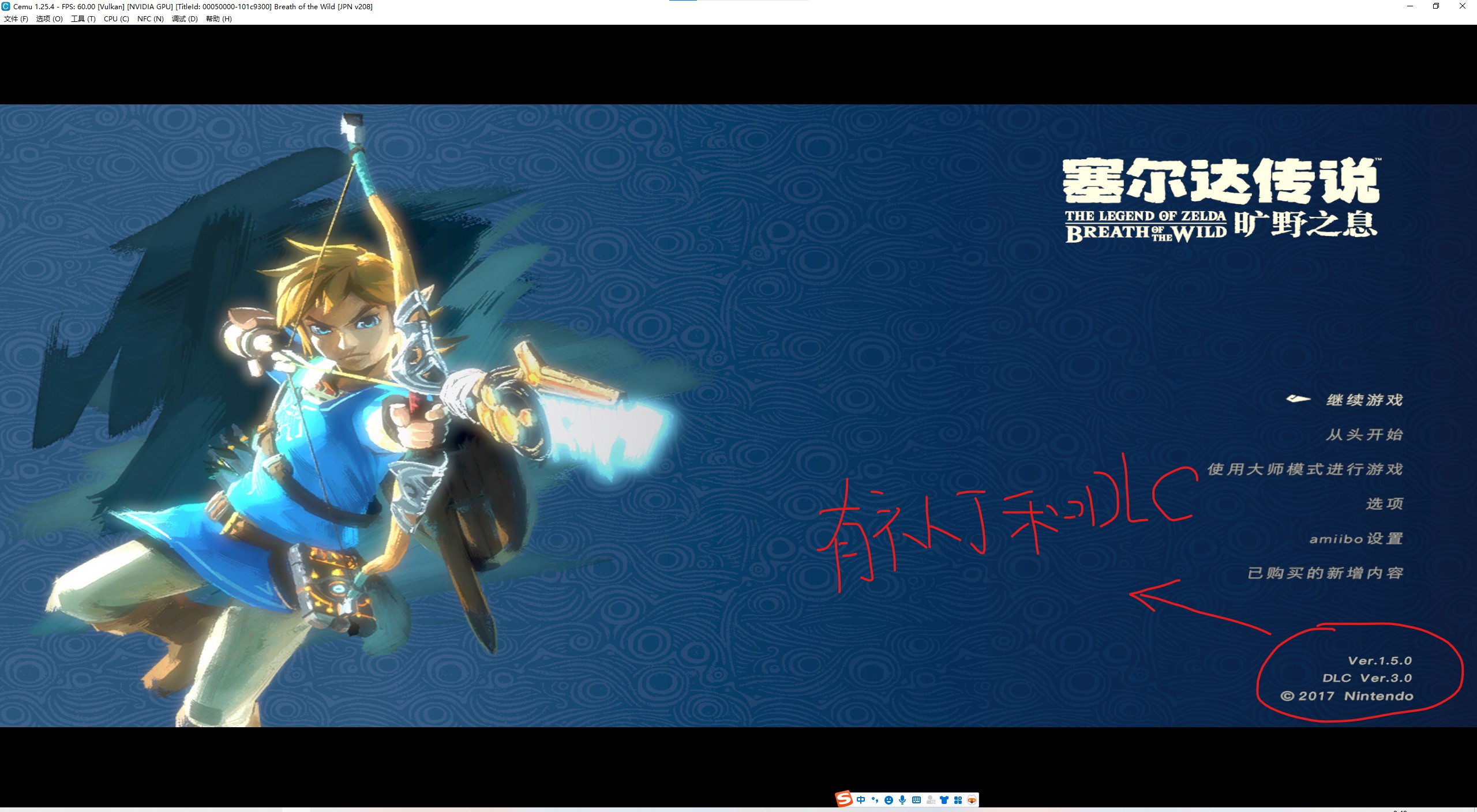The image size is (1477, 812).
Task: Open the 文件 (F) menu
Action: tap(16, 18)
